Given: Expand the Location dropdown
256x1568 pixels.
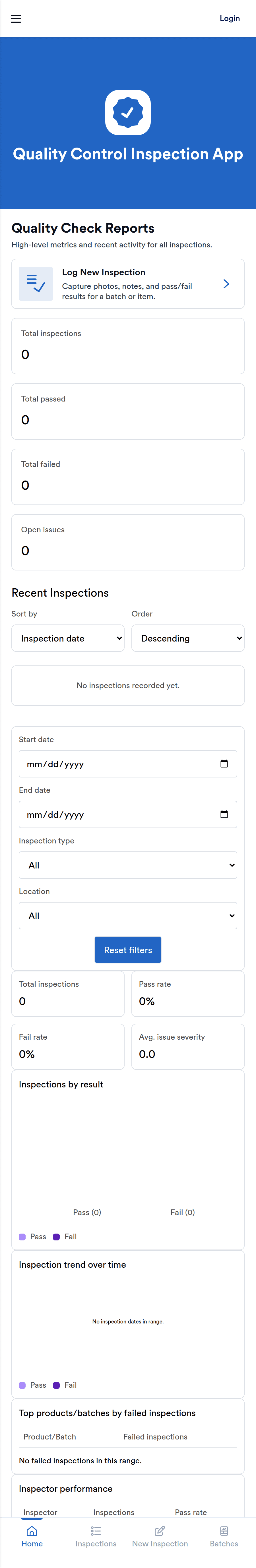Looking at the screenshot, I should click(128, 915).
